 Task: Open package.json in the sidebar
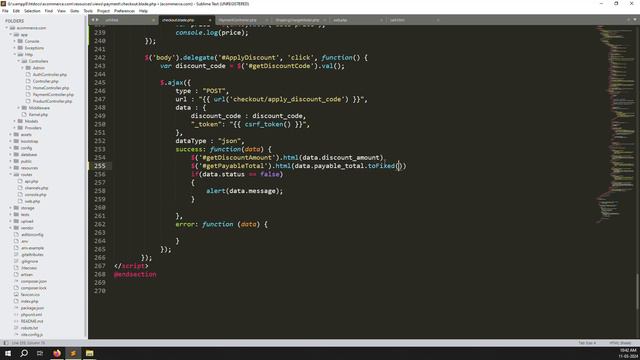click(32, 308)
